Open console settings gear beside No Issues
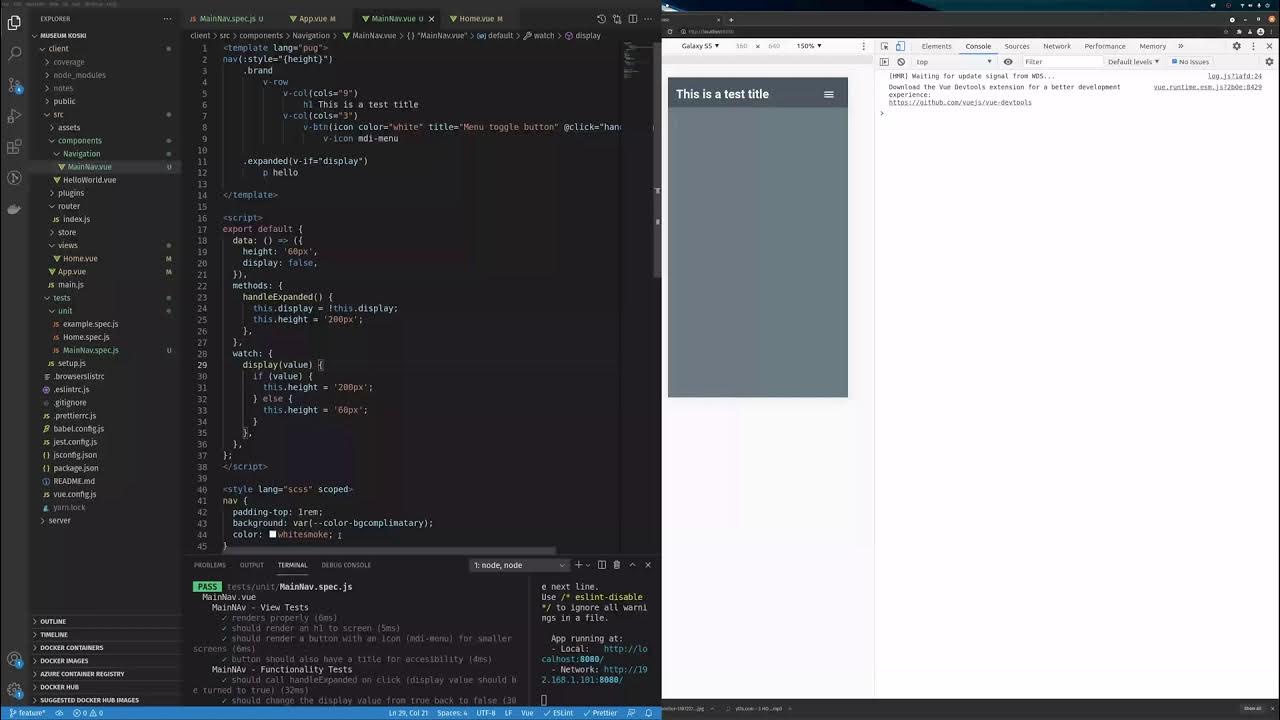 click(x=1269, y=62)
